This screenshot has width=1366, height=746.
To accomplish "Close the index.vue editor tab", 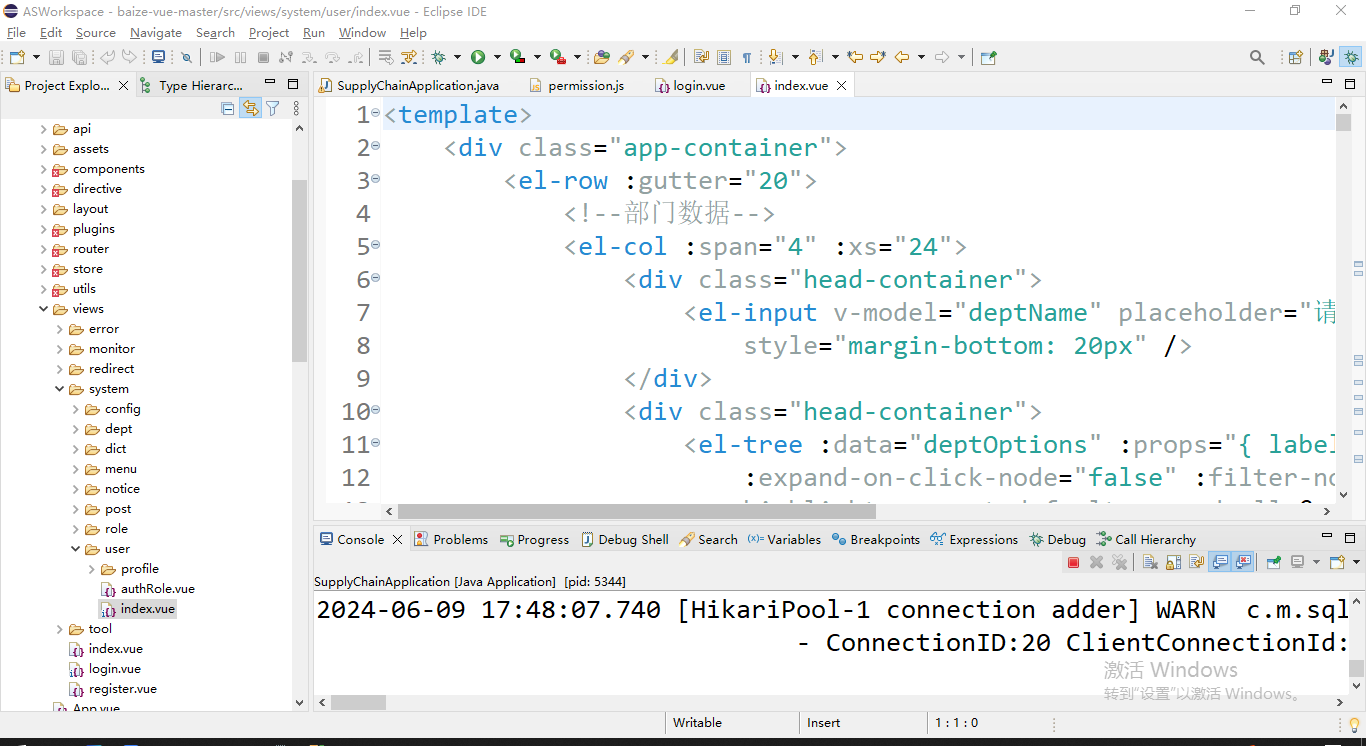I will (x=841, y=85).
